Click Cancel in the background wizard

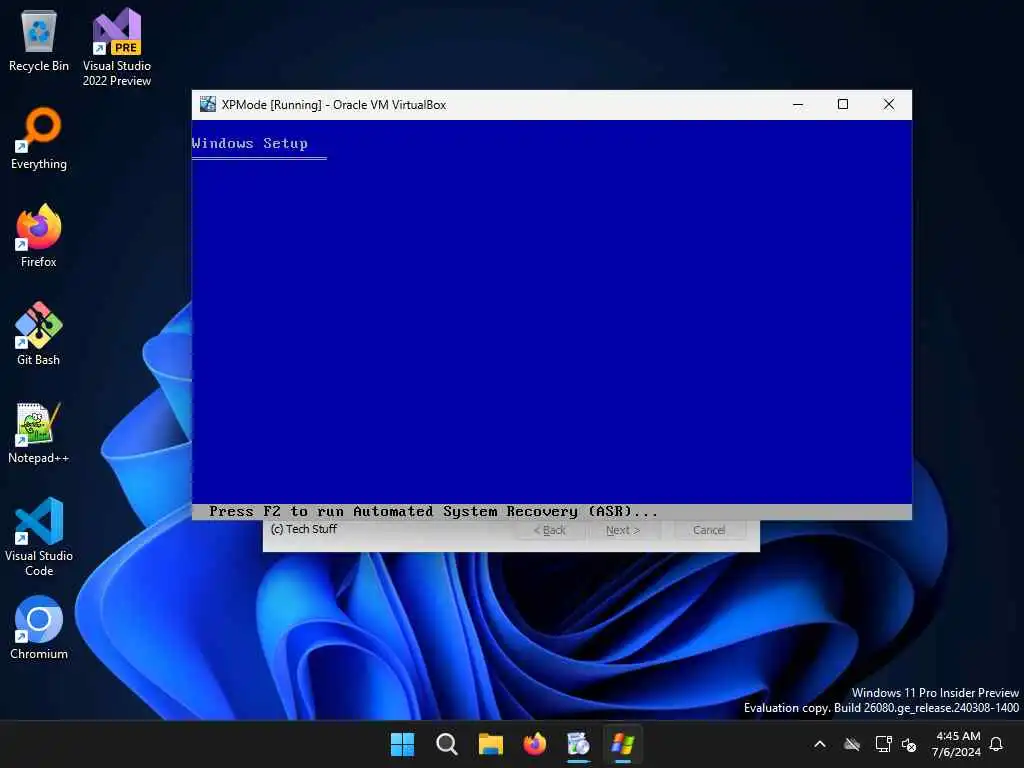pyautogui.click(x=709, y=530)
